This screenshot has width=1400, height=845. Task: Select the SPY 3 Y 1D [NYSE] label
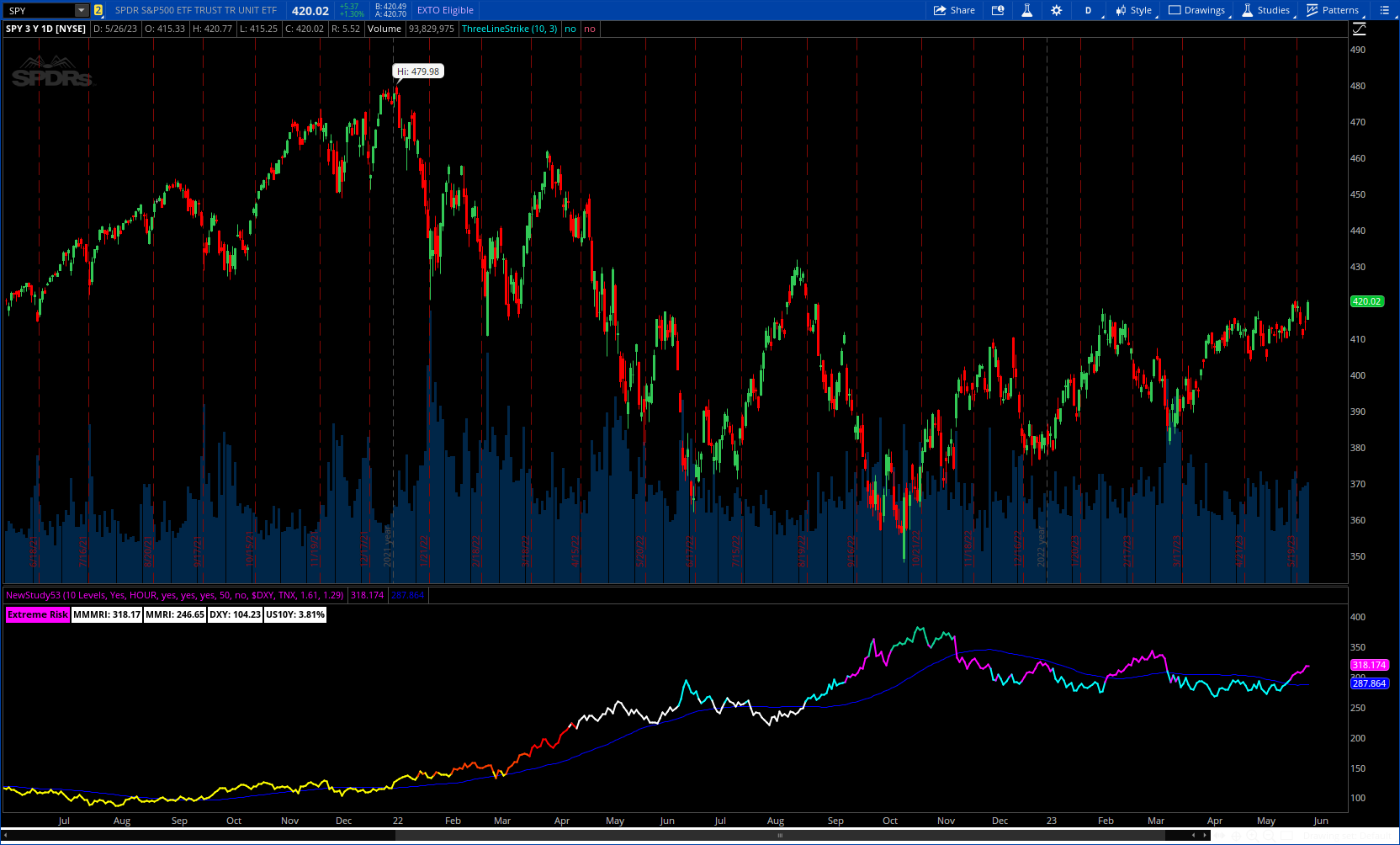46,29
